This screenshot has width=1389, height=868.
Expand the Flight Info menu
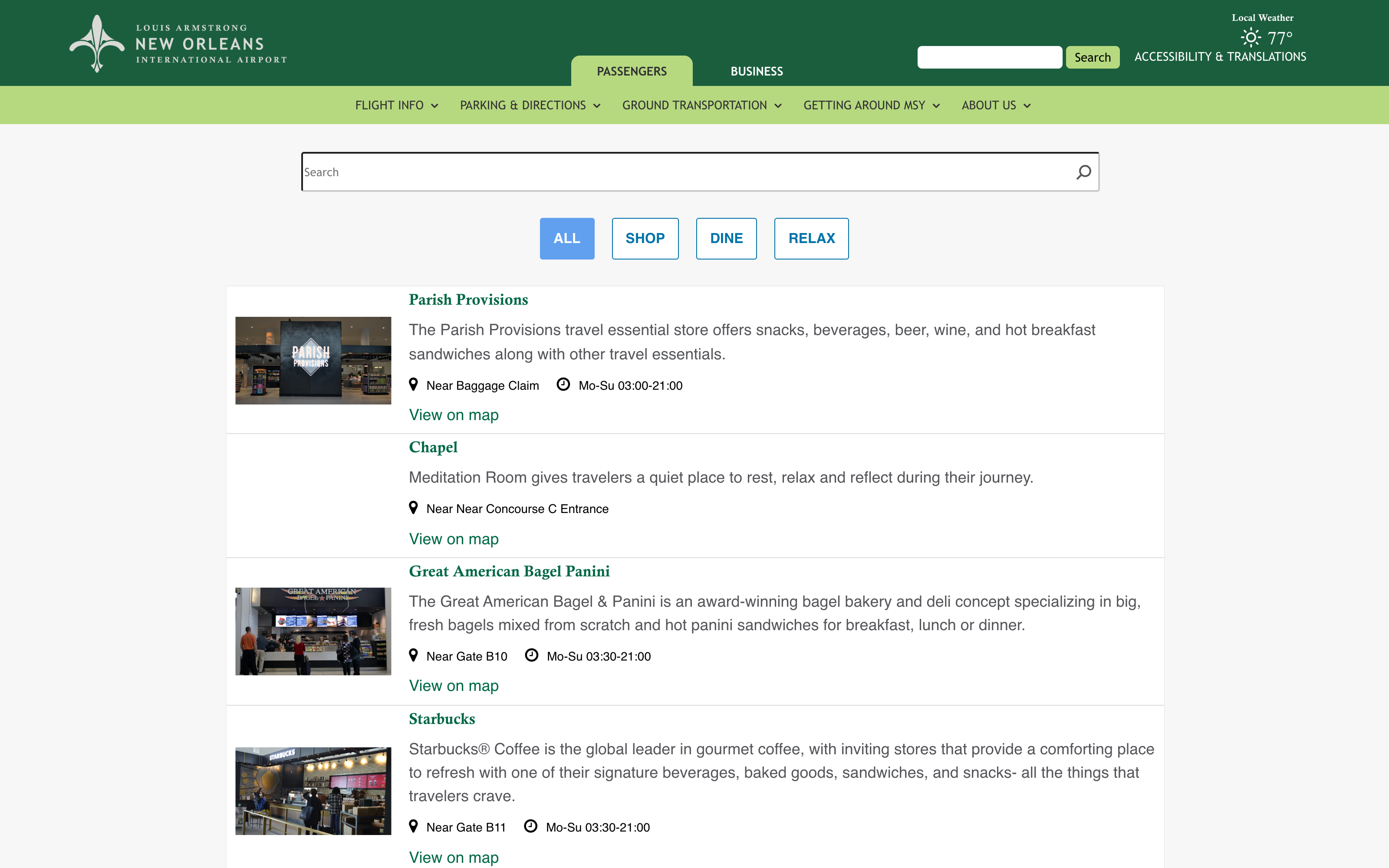tap(397, 105)
